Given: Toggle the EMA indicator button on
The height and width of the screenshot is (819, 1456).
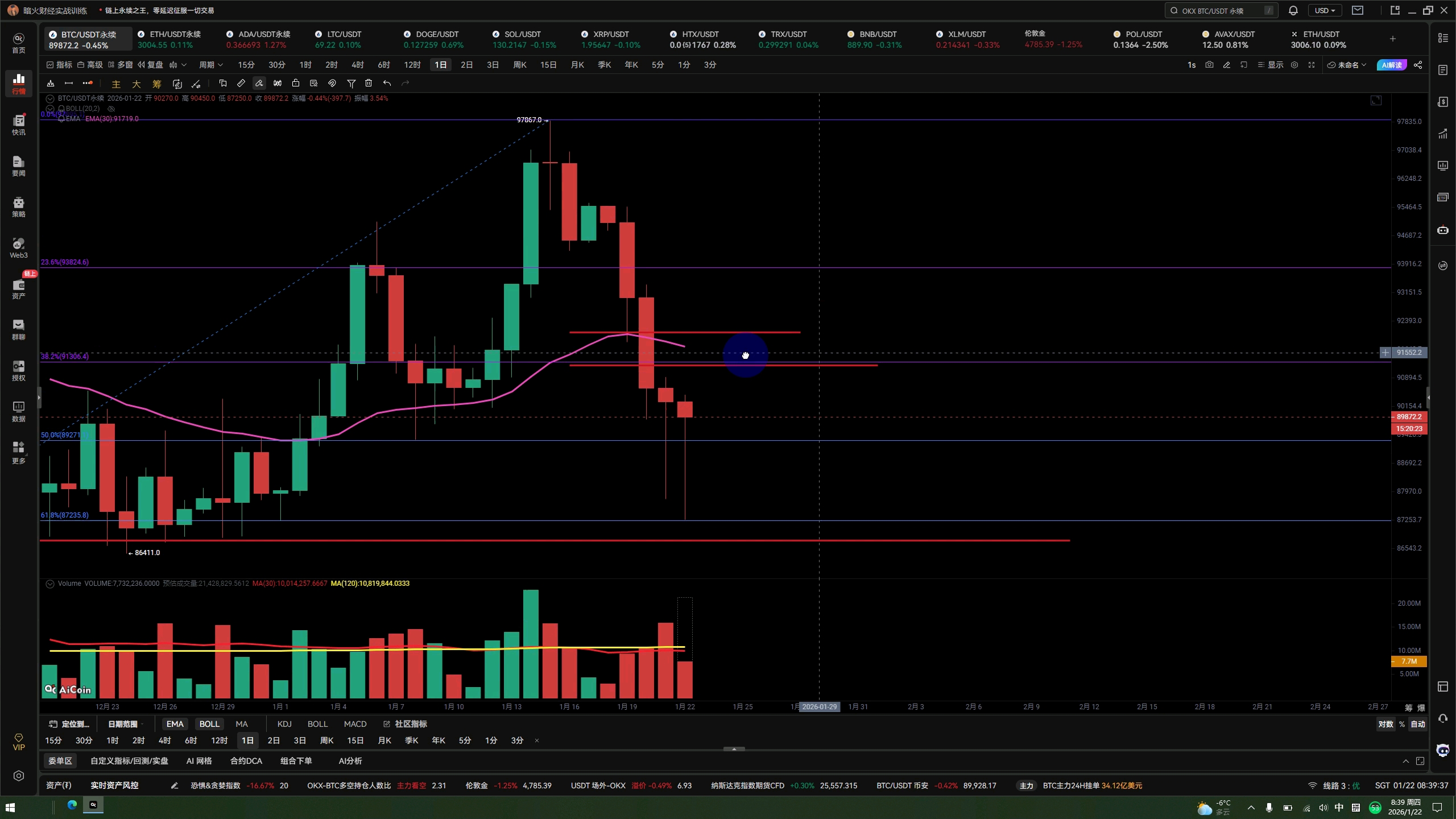Looking at the screenshot, I should [x=175, y=724].
